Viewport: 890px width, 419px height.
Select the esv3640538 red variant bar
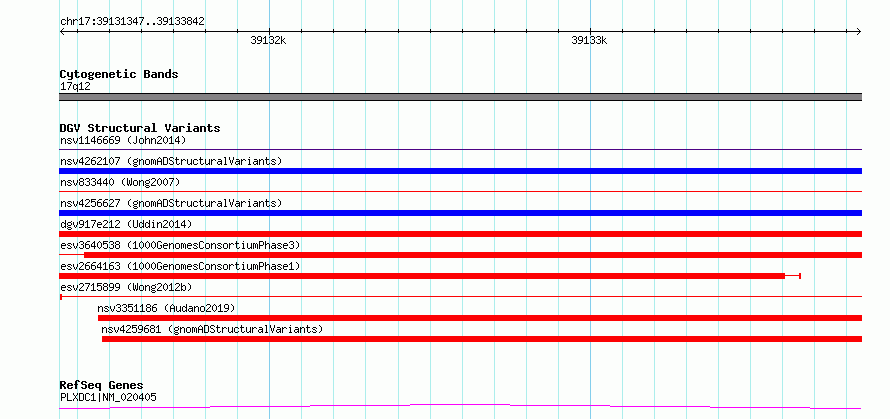coord(473,255)
